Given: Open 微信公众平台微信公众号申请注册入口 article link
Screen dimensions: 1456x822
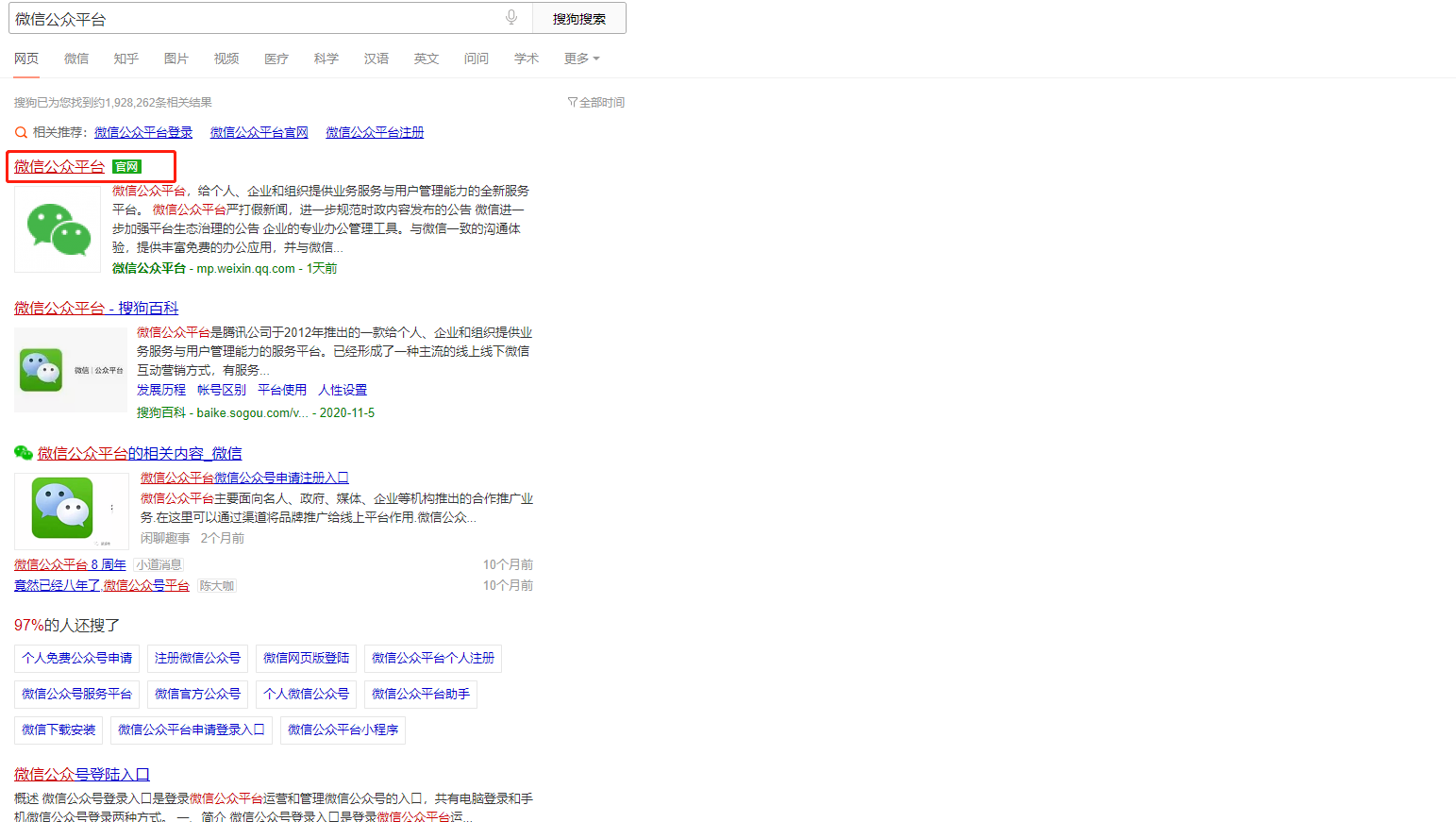Looking at the screenshot, I should [x=244, y=478].
